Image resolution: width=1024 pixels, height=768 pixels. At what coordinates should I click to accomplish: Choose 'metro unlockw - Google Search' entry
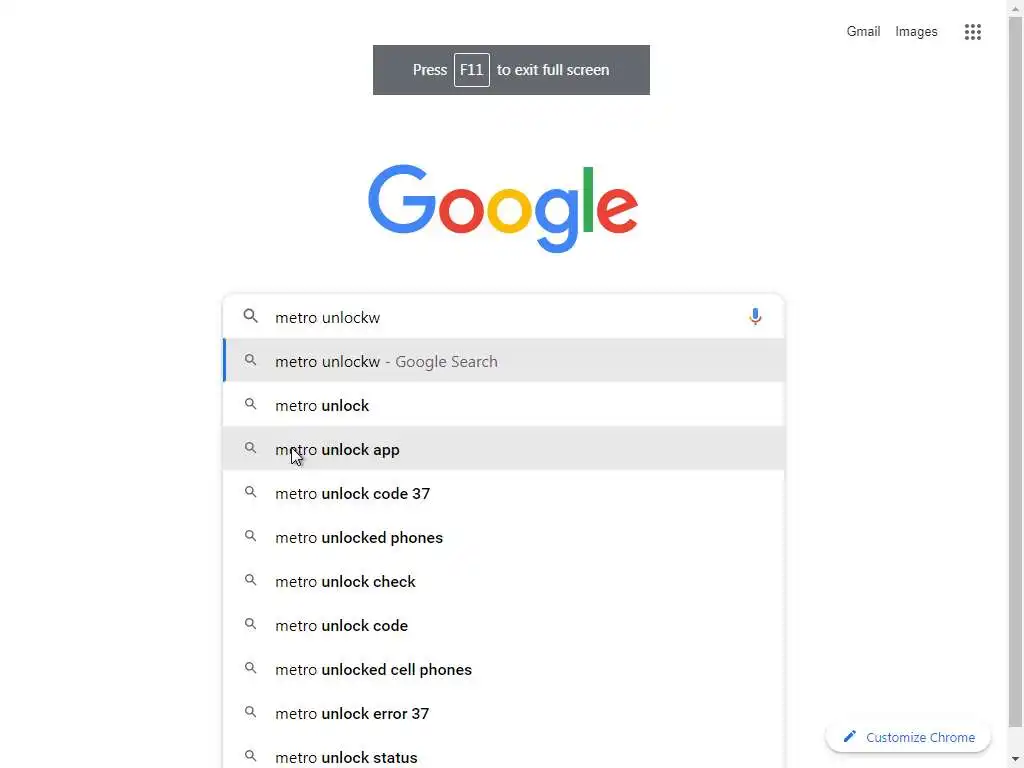coord(386,361)
